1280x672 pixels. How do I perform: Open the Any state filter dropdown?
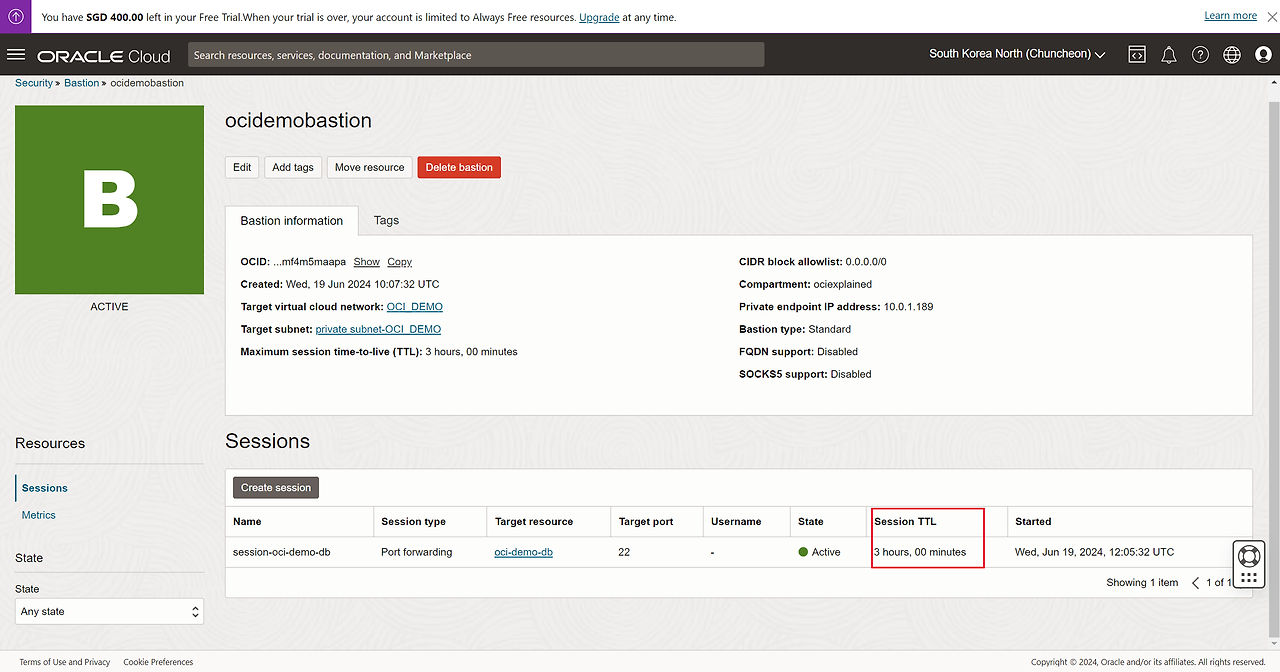[x=110, y=611]
